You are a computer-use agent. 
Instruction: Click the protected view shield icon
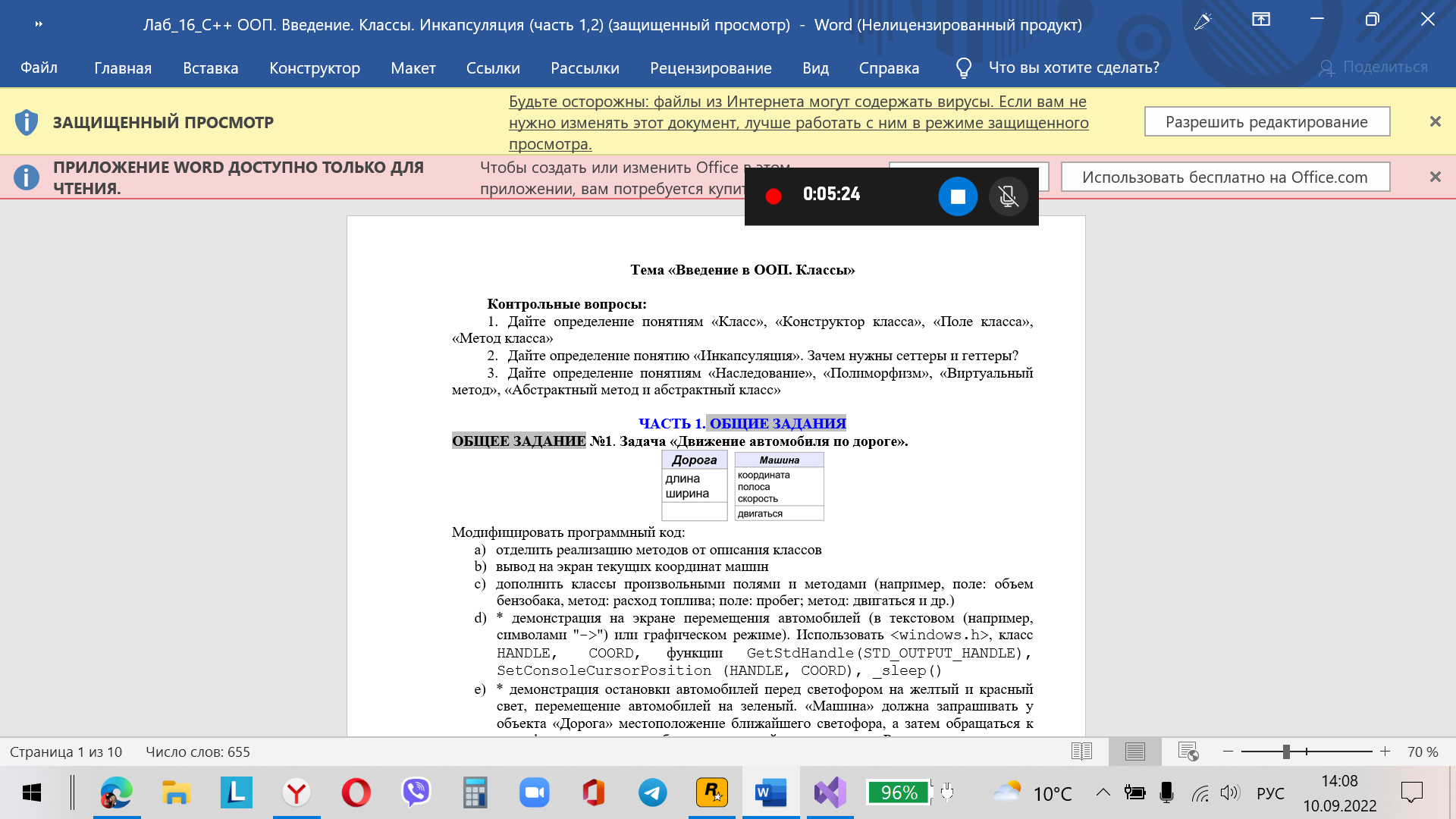tap(27, 122)
